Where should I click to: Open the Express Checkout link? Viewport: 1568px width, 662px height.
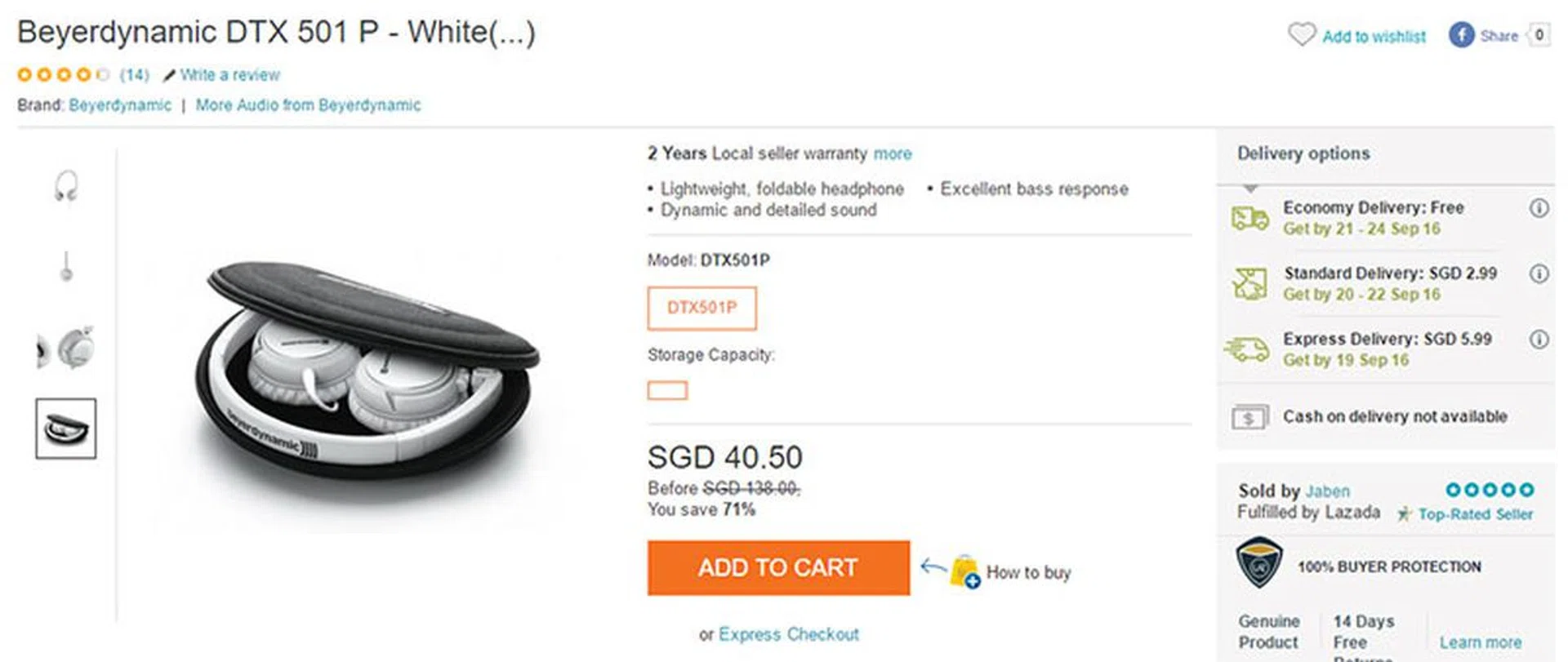[788, 634]
